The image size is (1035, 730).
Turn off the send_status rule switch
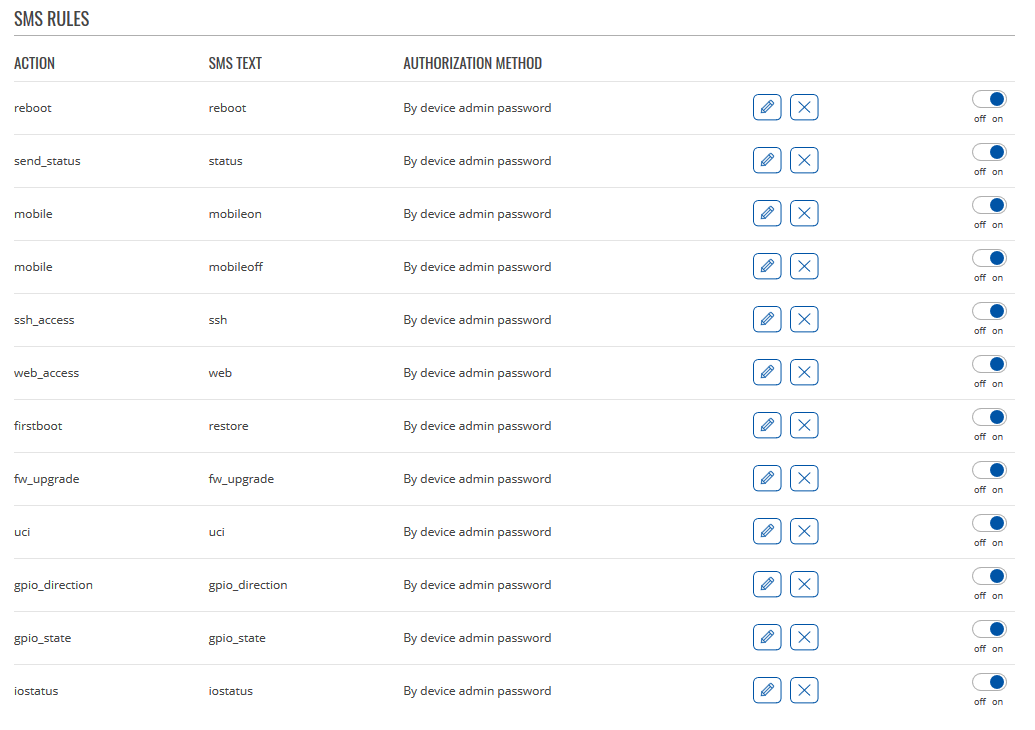(x=989, y=152)
